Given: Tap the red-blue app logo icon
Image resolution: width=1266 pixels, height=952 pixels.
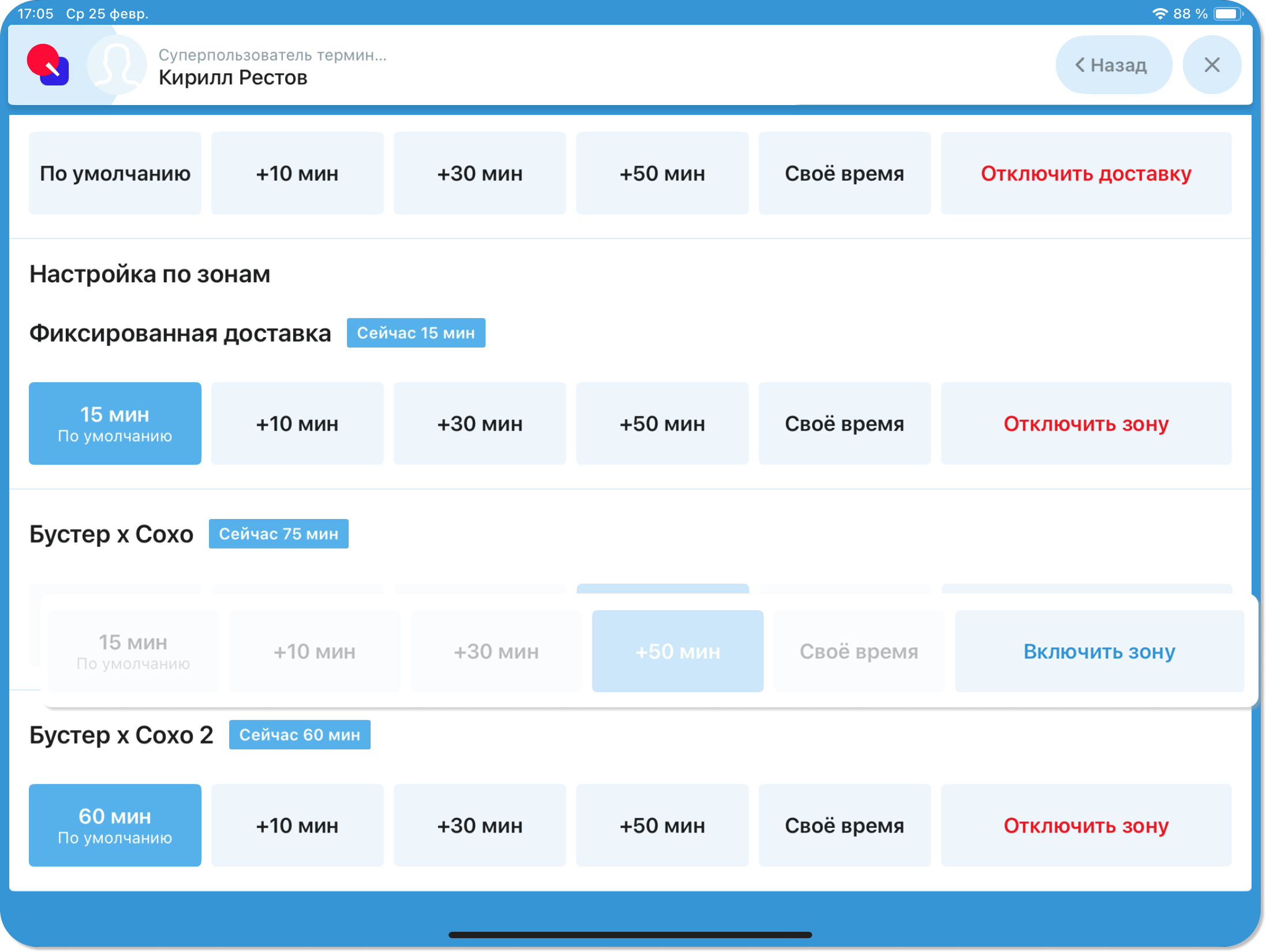Looking at the screenshot, I should [x=48, y=65].
